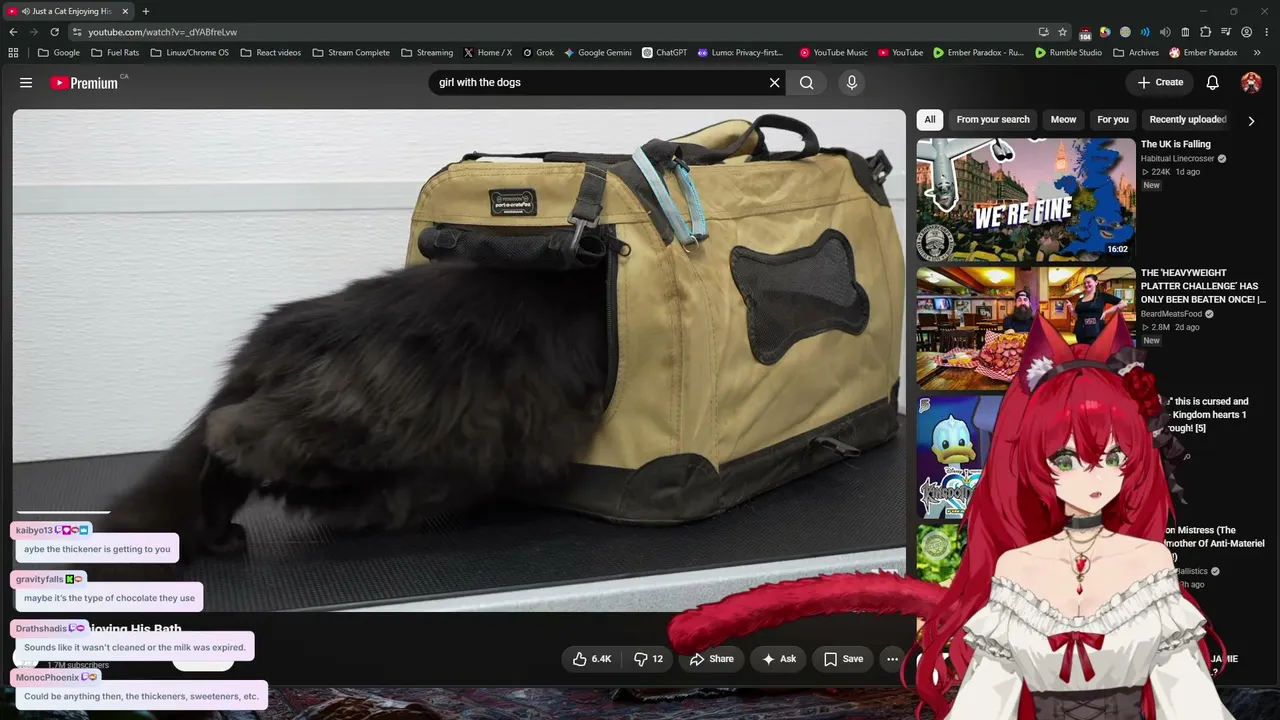Go to YouTube Premium home logo
Image resolution: width=1280 pixels, height=720 pixels.
coord(84,83)
